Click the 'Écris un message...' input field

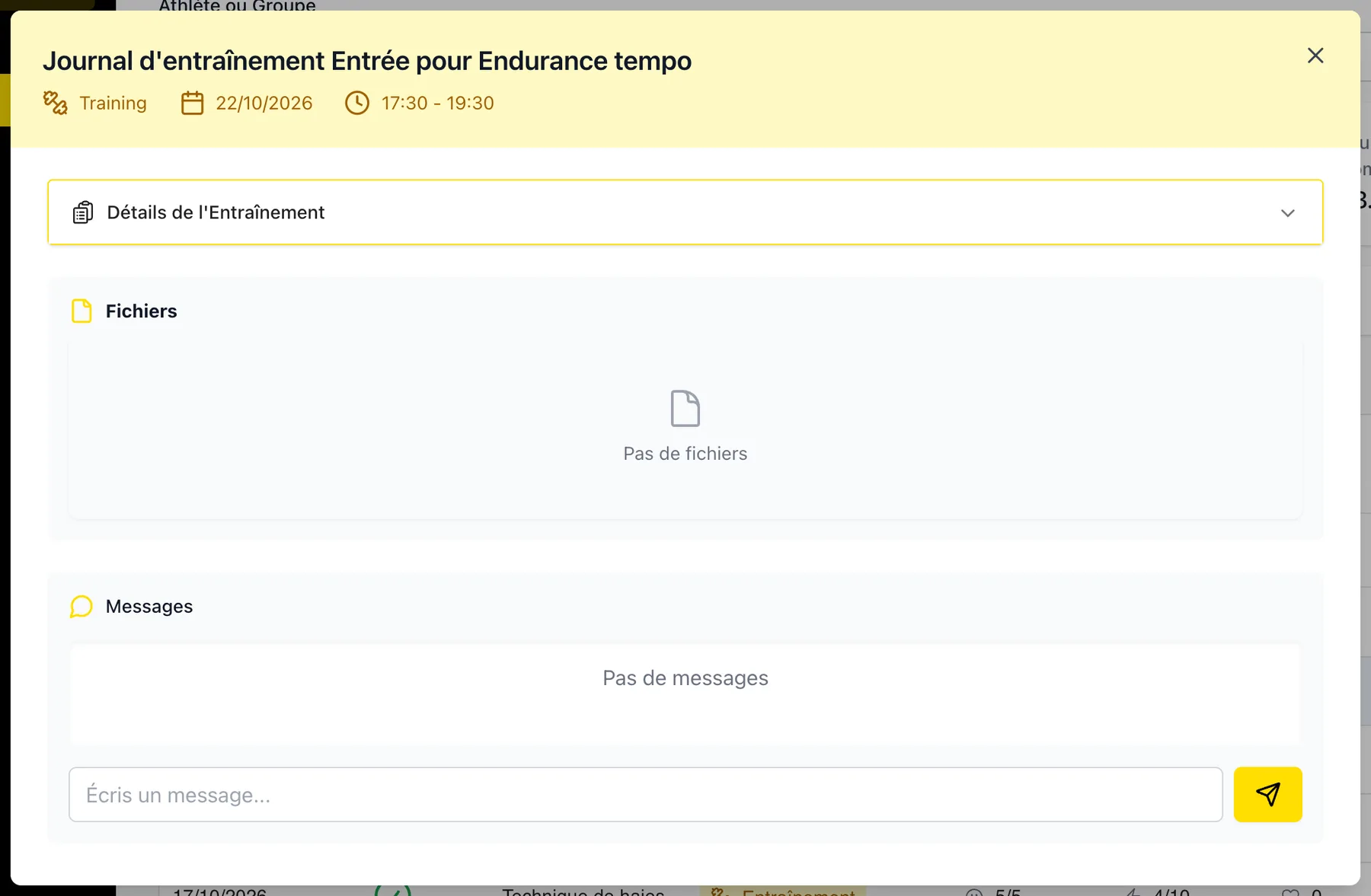coord(646,795)
